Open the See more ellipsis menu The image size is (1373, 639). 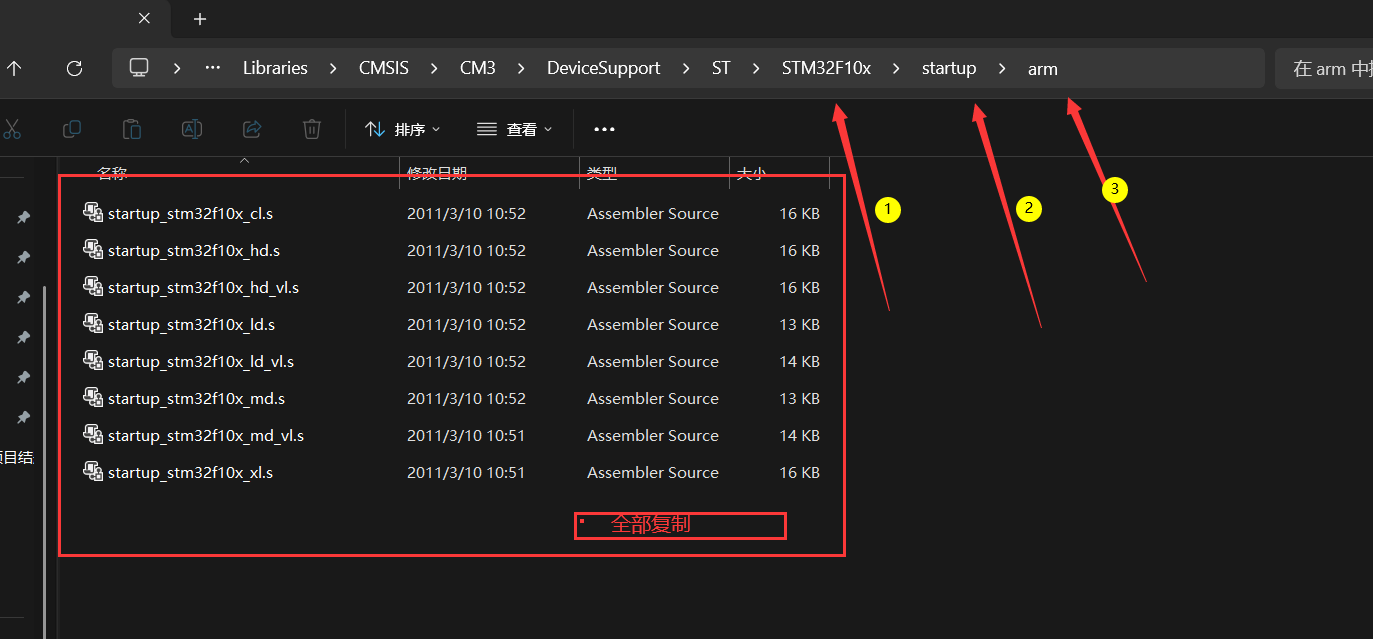[604, 129]
